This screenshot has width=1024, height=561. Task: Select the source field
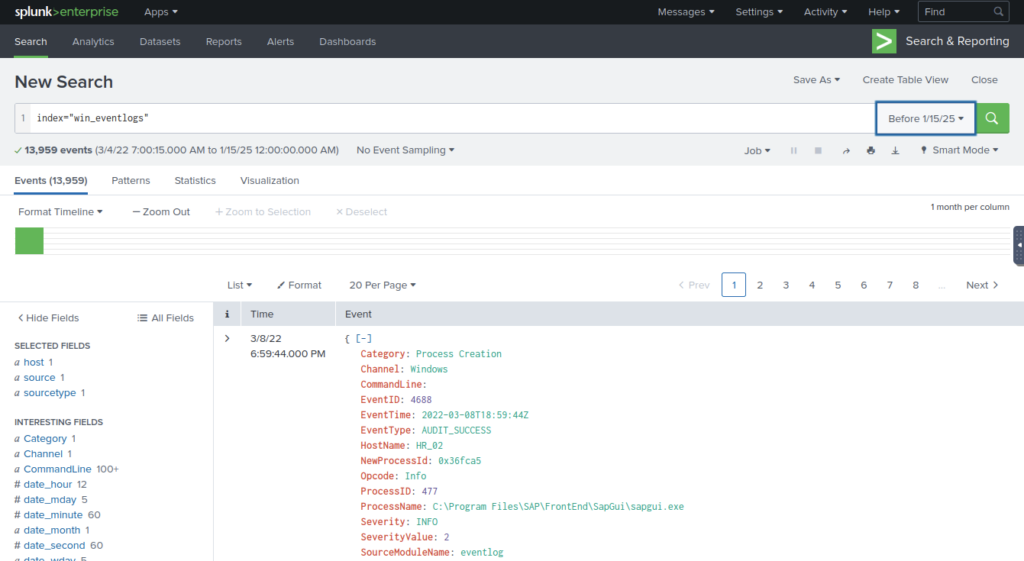click(x=39, y=377)
